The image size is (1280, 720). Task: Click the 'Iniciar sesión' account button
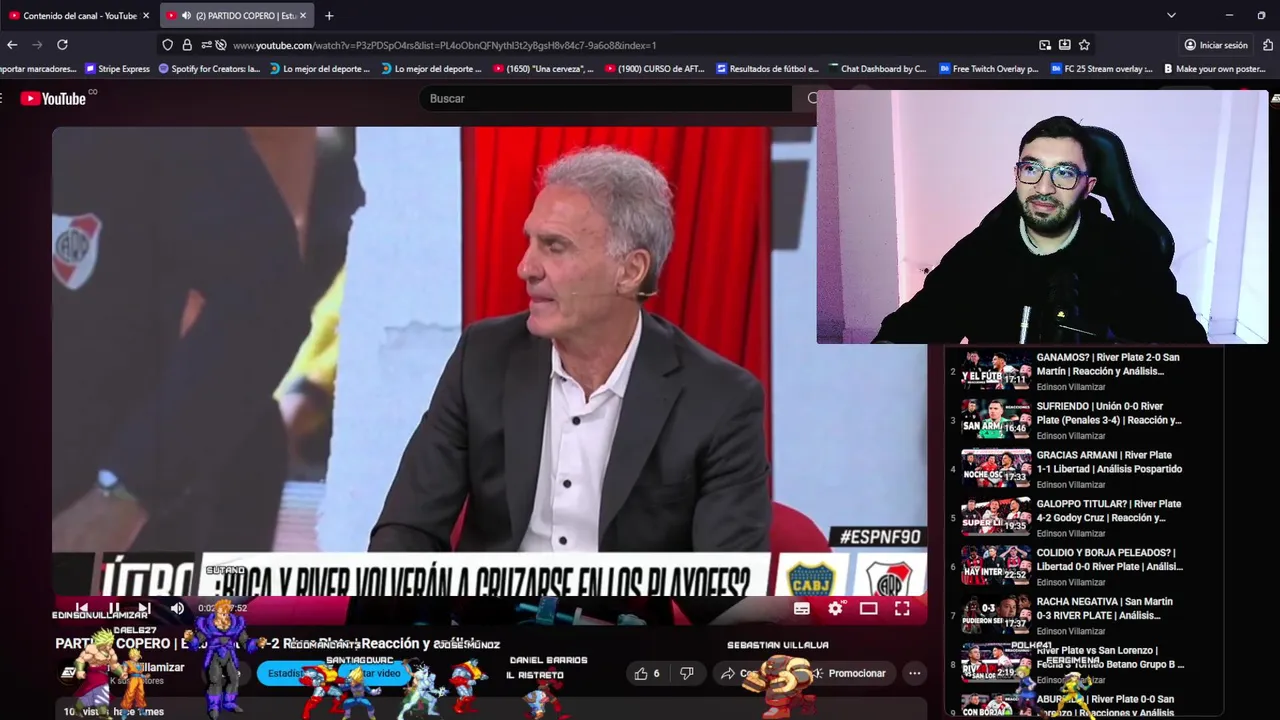[x=1216, y=45]
